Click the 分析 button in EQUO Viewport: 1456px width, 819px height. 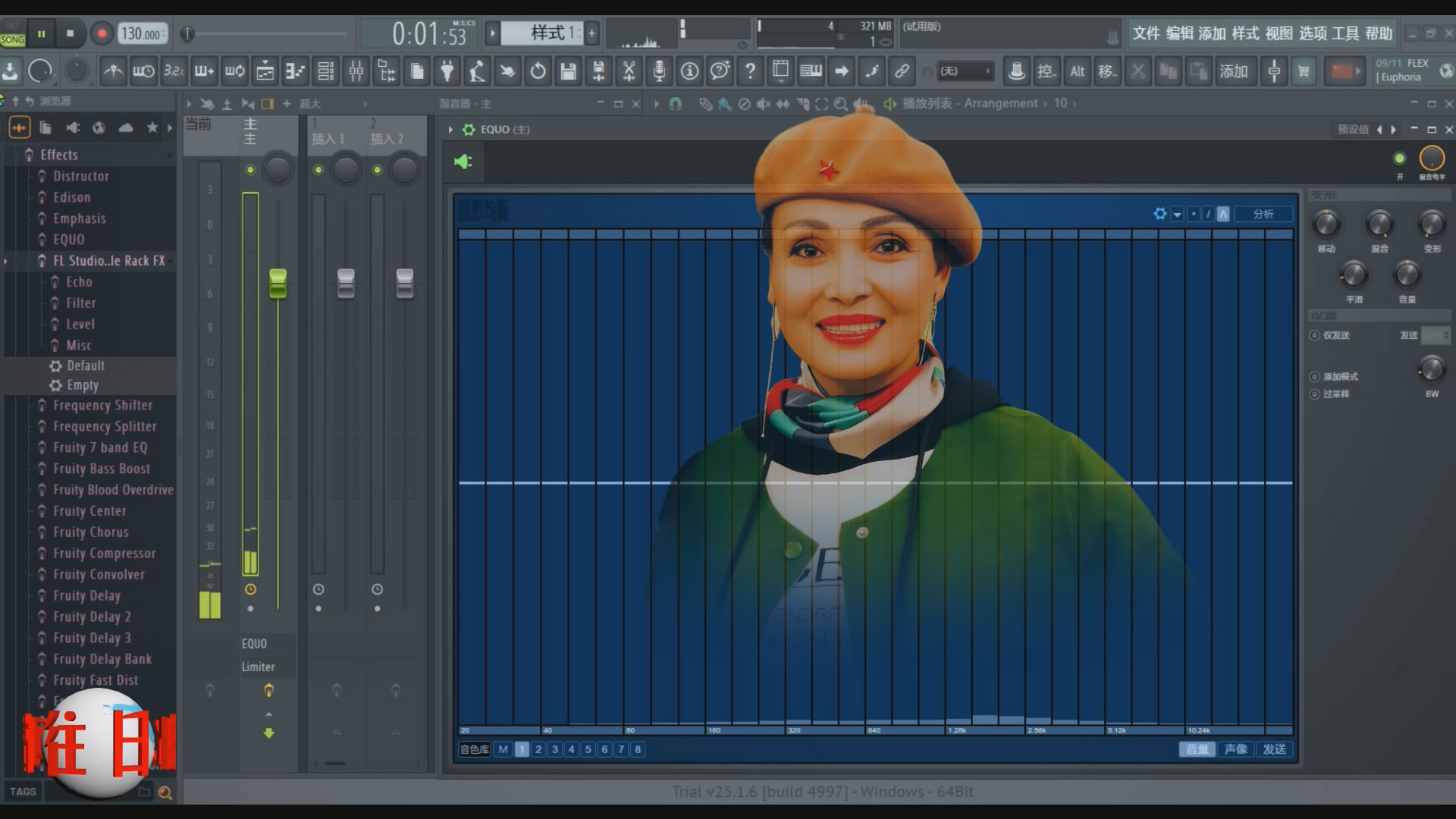pos(1263,214)
